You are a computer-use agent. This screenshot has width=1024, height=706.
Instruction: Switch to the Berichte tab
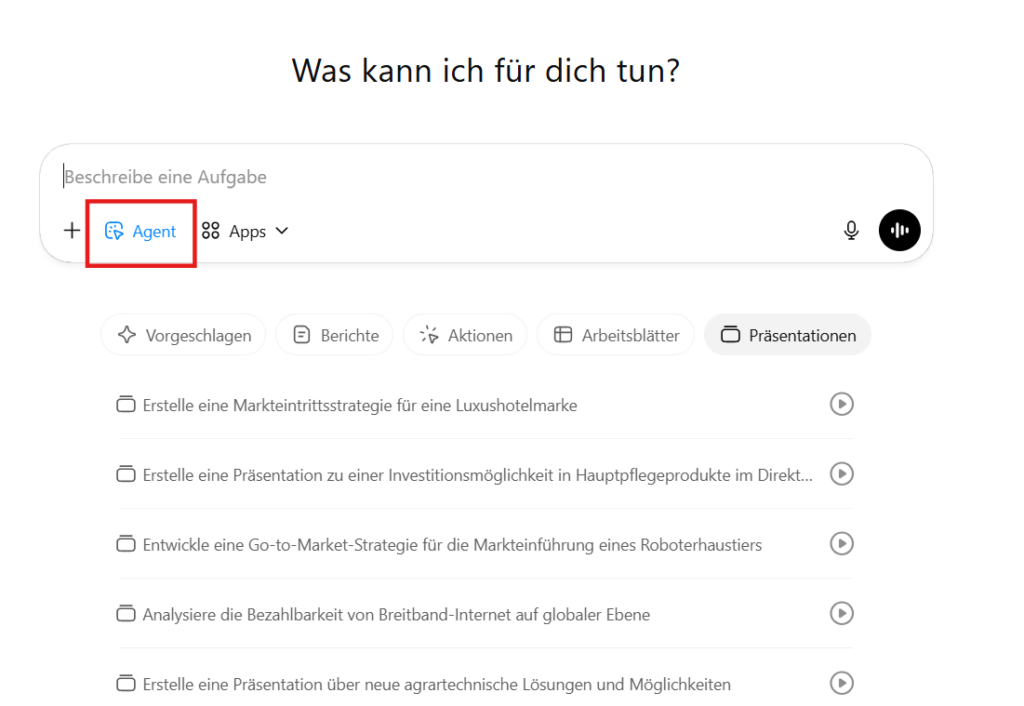pyautogui.click(x=335, y=335)
